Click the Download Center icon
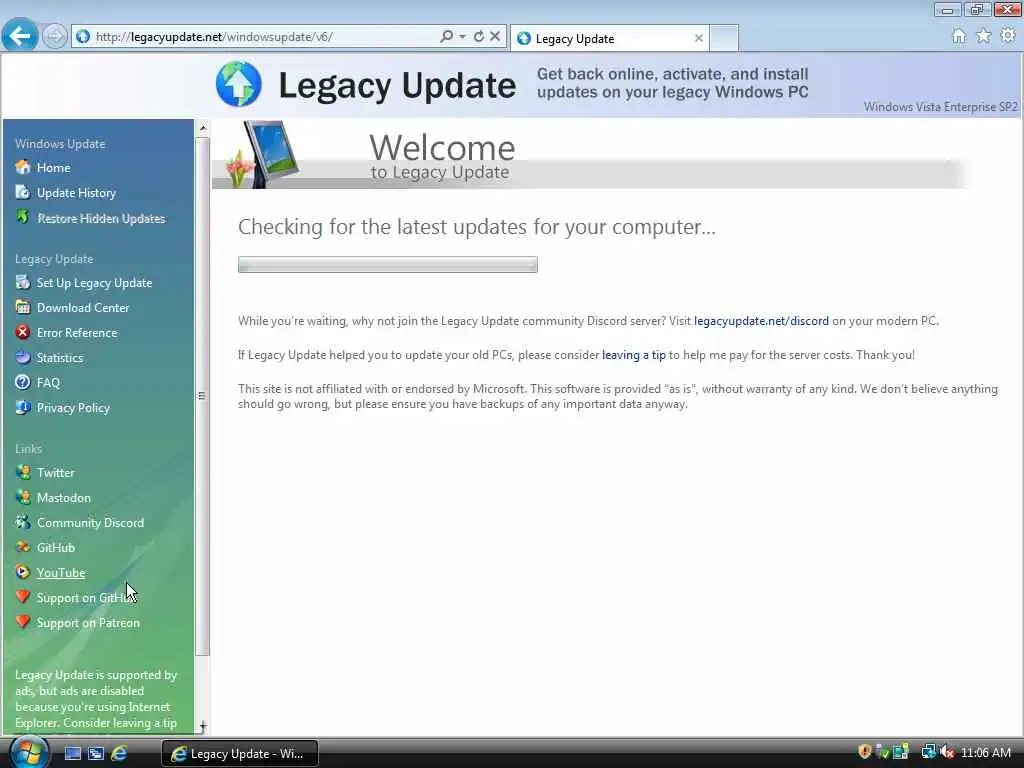This screenshot has width=1024, height=768. (23, 307)
